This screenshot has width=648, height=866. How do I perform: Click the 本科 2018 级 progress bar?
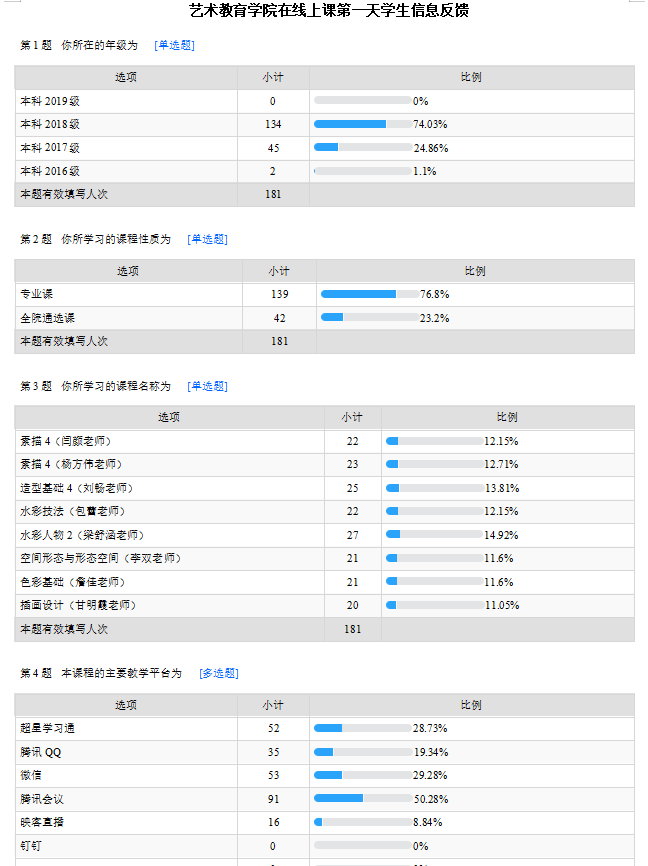pos(362,125)
